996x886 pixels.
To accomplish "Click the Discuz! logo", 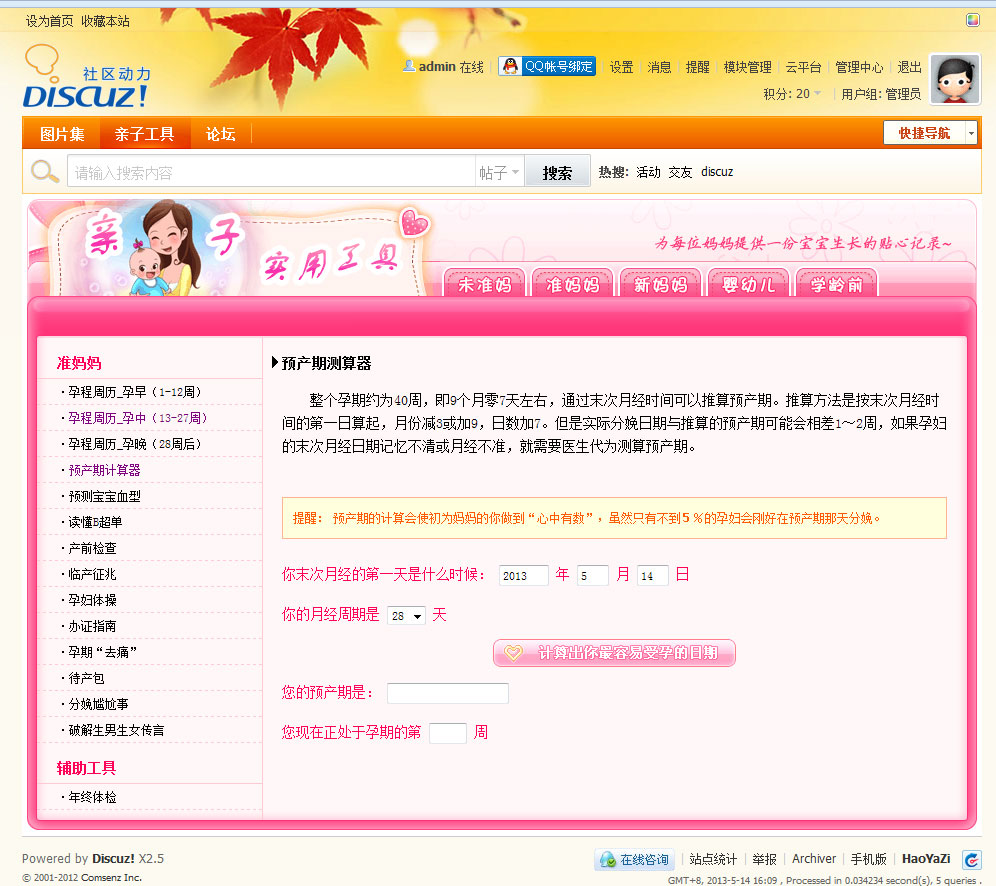I will (87, 77).
